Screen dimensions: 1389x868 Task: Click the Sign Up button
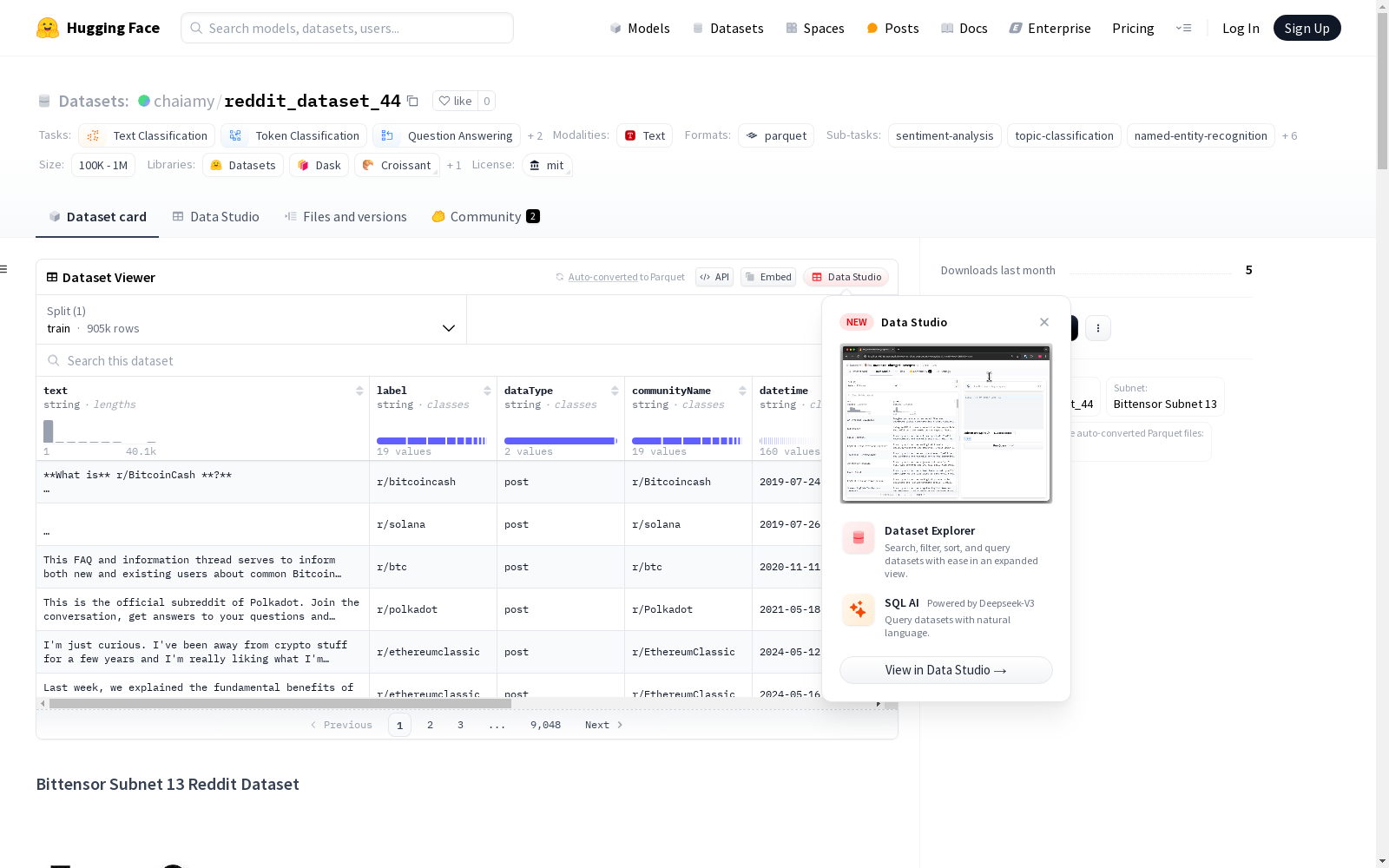(1307, 28)
